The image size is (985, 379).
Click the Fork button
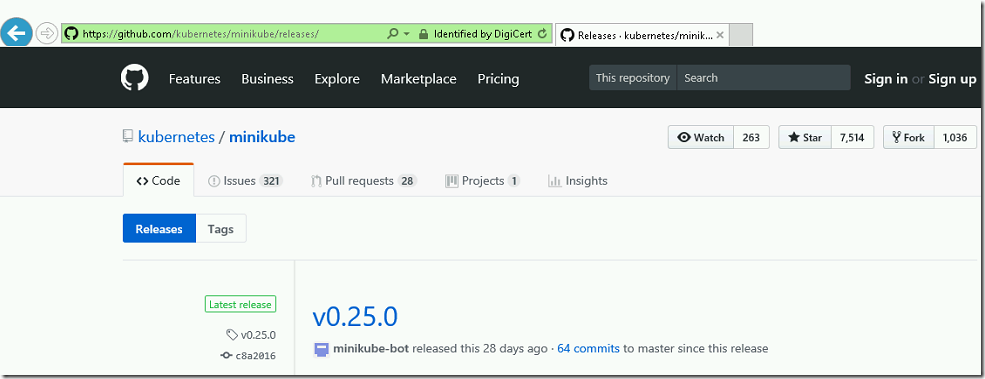point(908,138)
